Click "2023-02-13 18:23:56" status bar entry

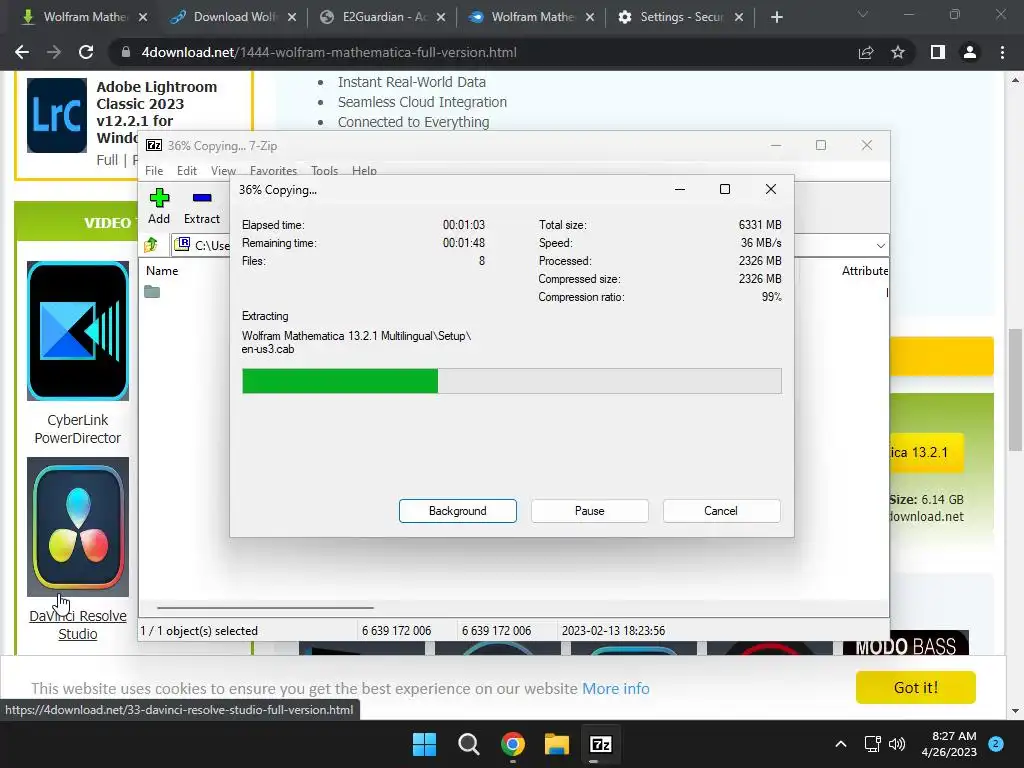(613, 631)
